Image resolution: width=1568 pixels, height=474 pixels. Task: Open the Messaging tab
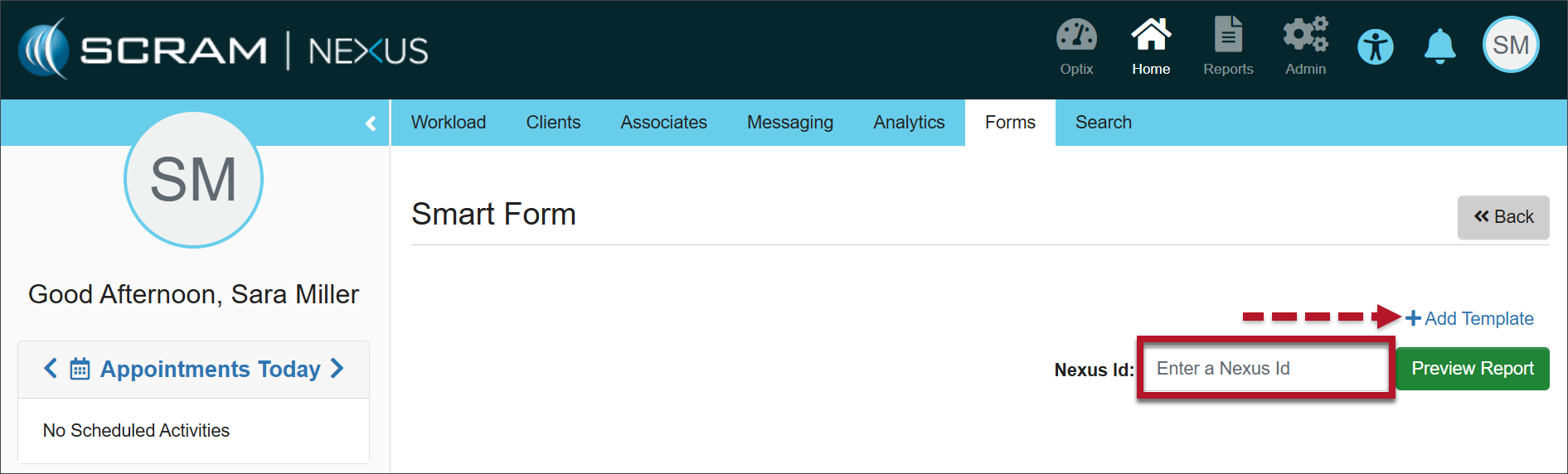[789, 123]
